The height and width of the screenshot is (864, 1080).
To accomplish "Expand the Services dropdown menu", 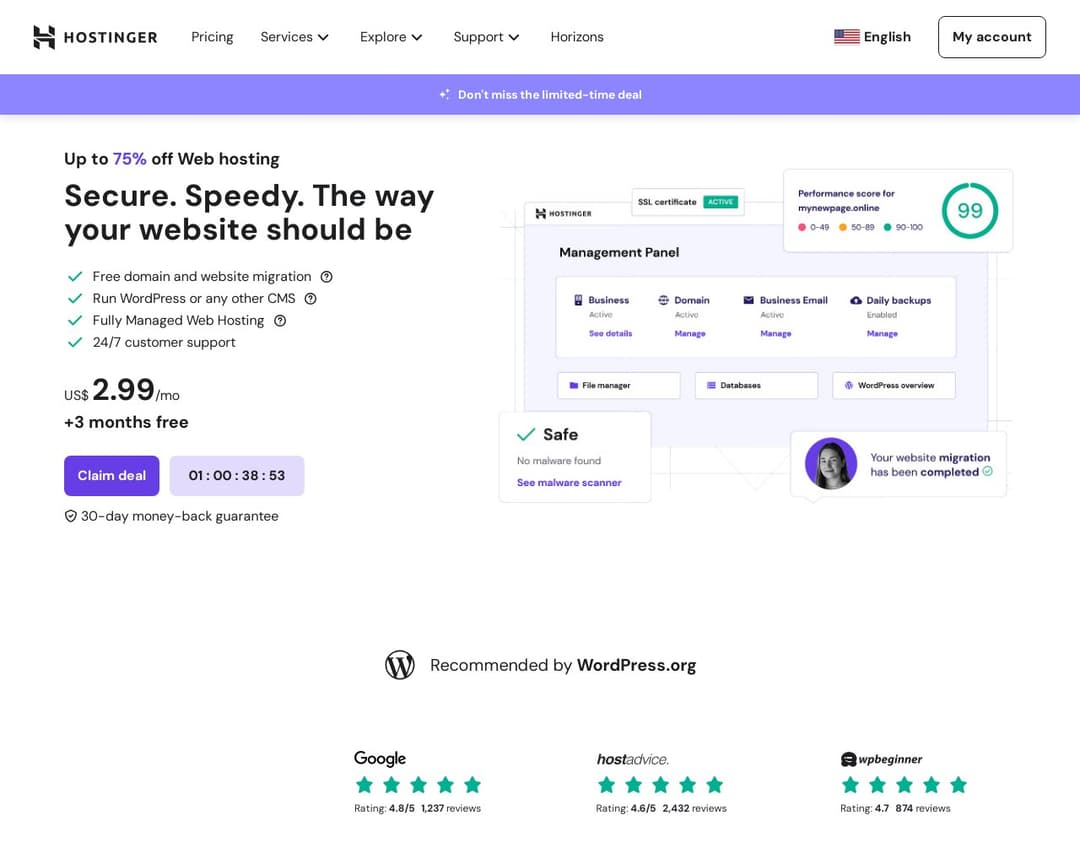I will coord(294,37).
